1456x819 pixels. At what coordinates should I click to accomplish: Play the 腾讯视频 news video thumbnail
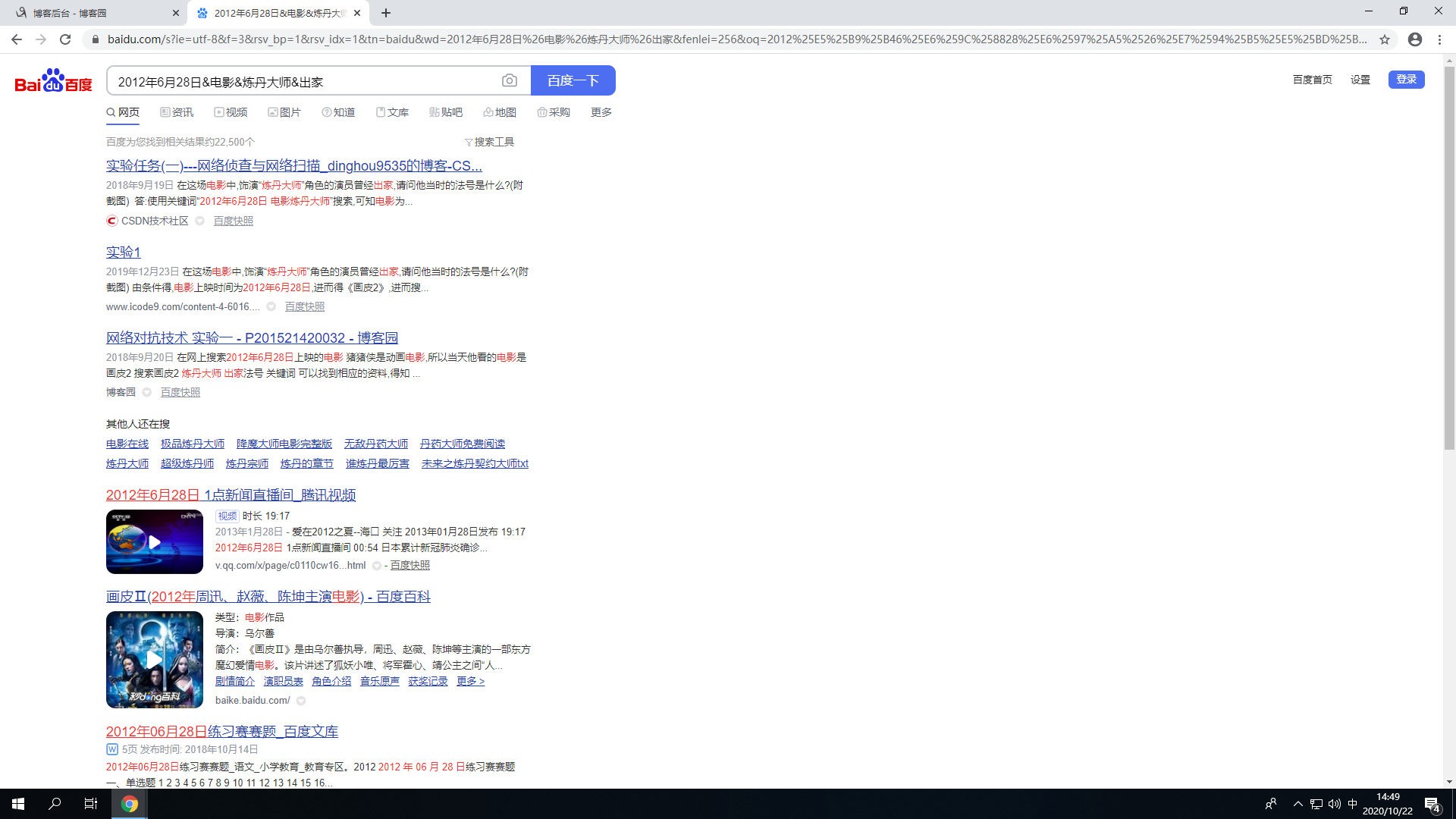[x=155, y=541]
